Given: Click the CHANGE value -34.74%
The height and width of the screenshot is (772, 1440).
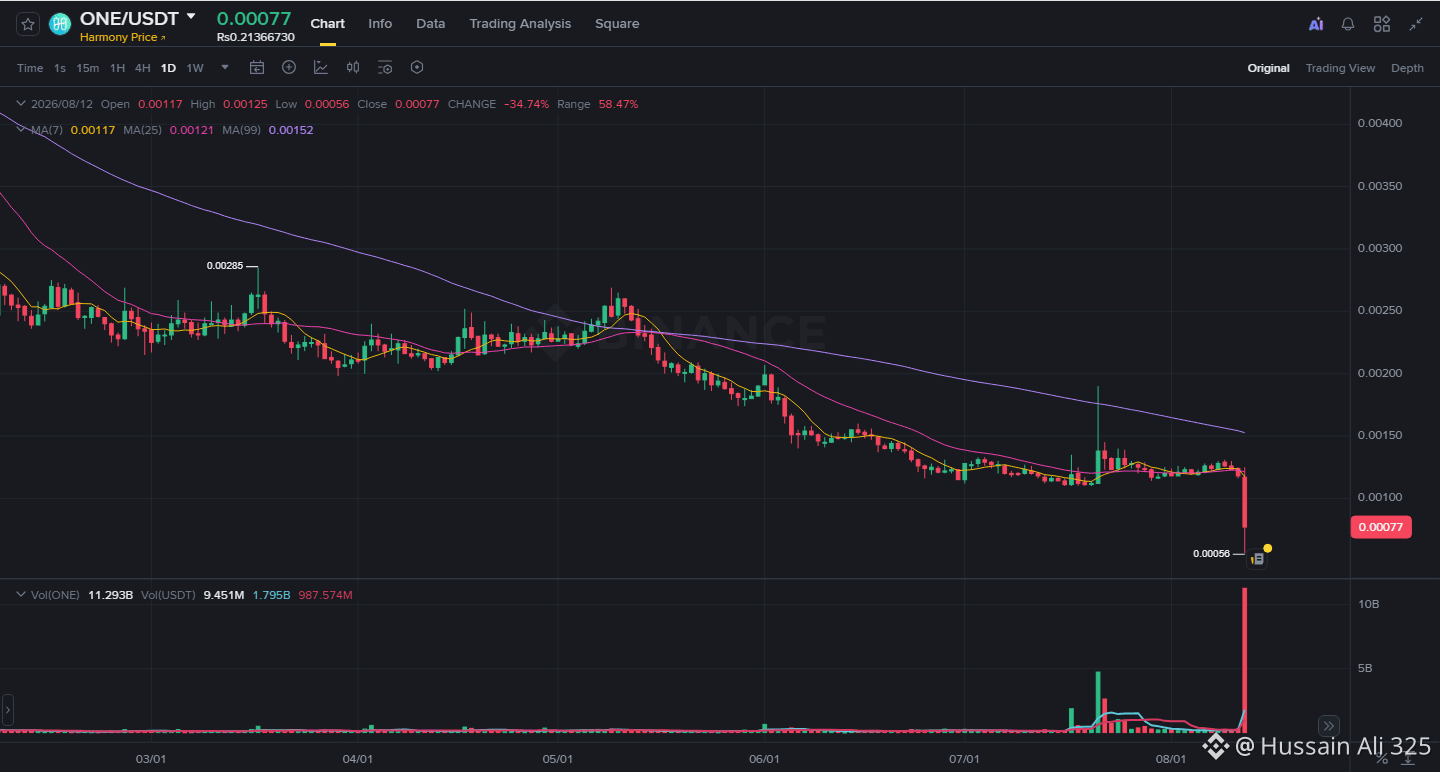Looking at the screenshot, I should click(527, 104).
